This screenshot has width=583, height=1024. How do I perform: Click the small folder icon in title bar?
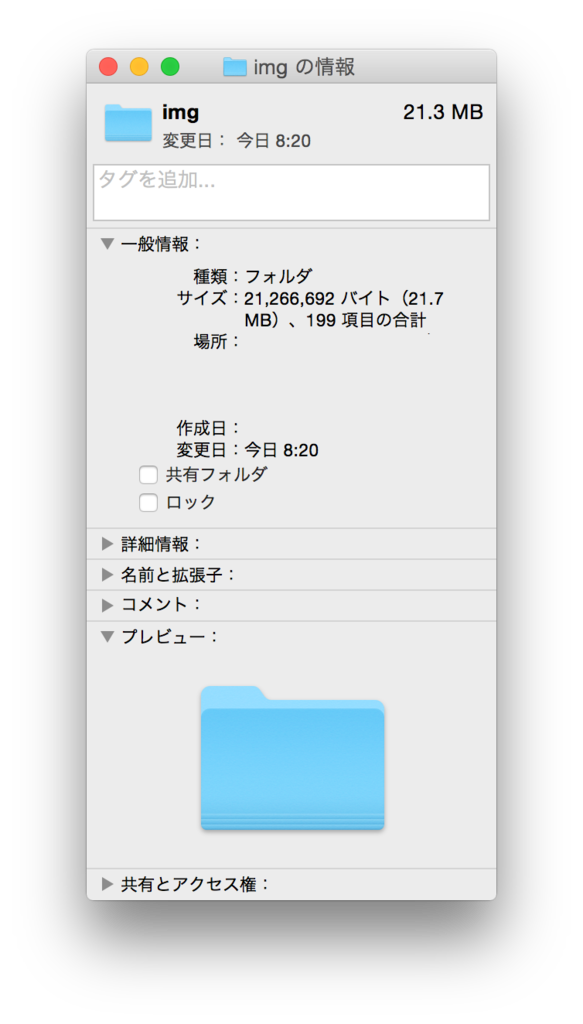234,67
